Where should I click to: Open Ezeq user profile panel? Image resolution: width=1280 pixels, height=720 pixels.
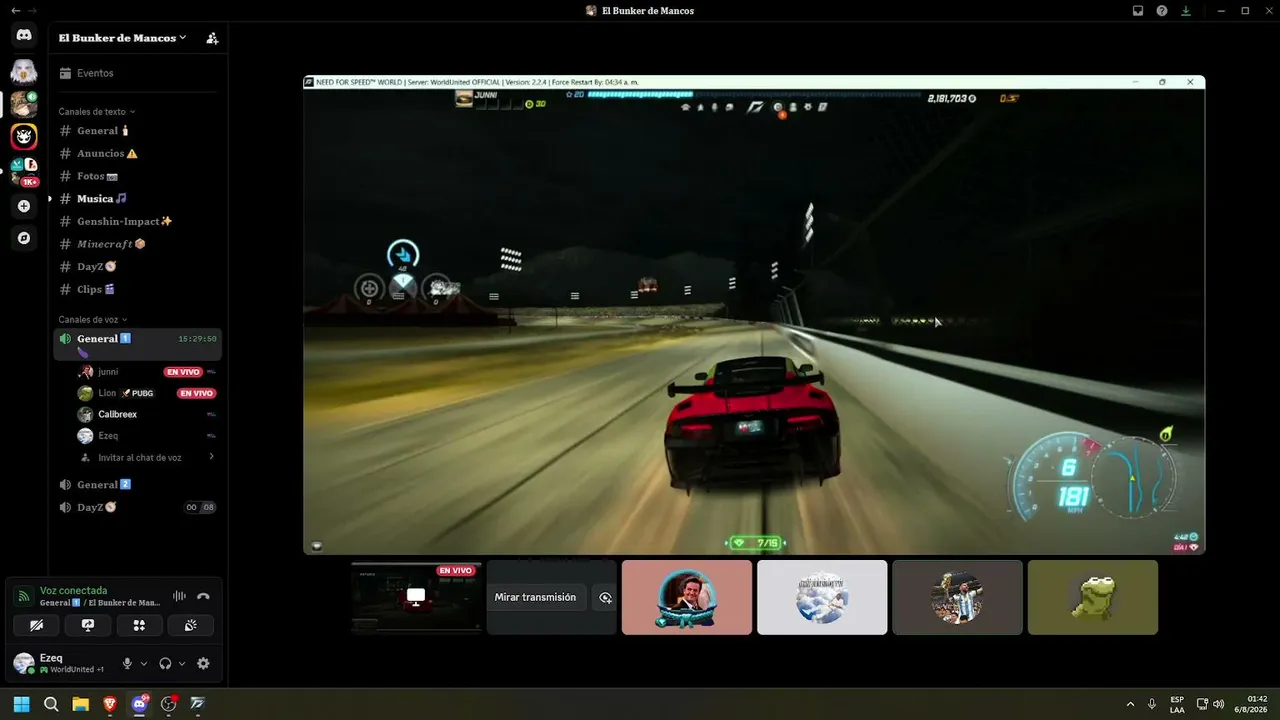[x=61, y=663]
